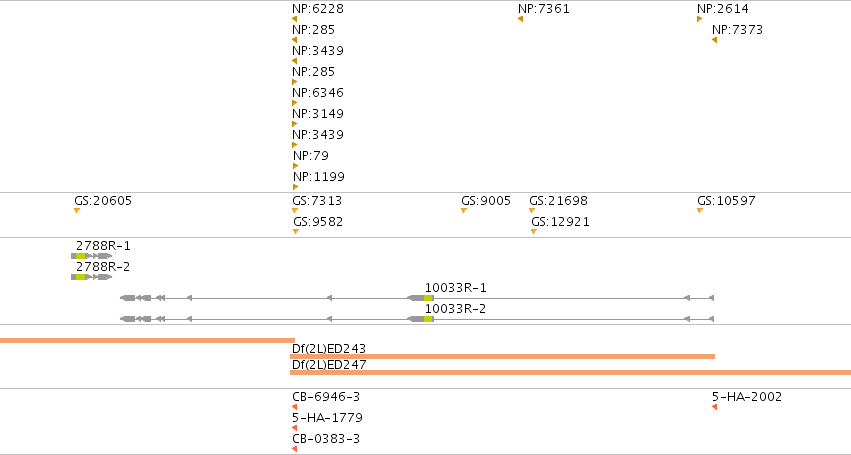Select the triangle marker under NP:7361

pos(520,19)
